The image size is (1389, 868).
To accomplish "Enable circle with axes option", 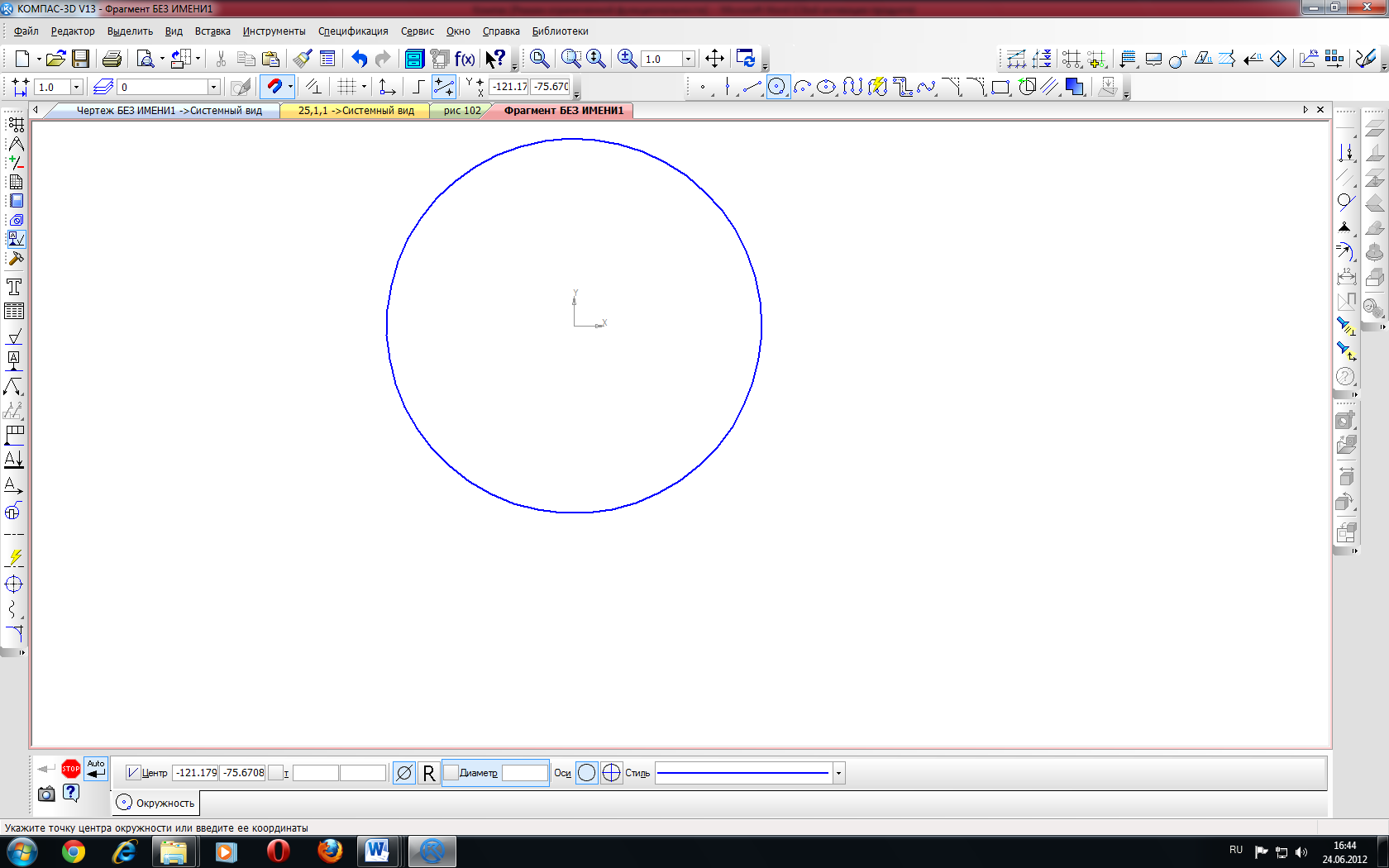I will [x=611, y=773].
